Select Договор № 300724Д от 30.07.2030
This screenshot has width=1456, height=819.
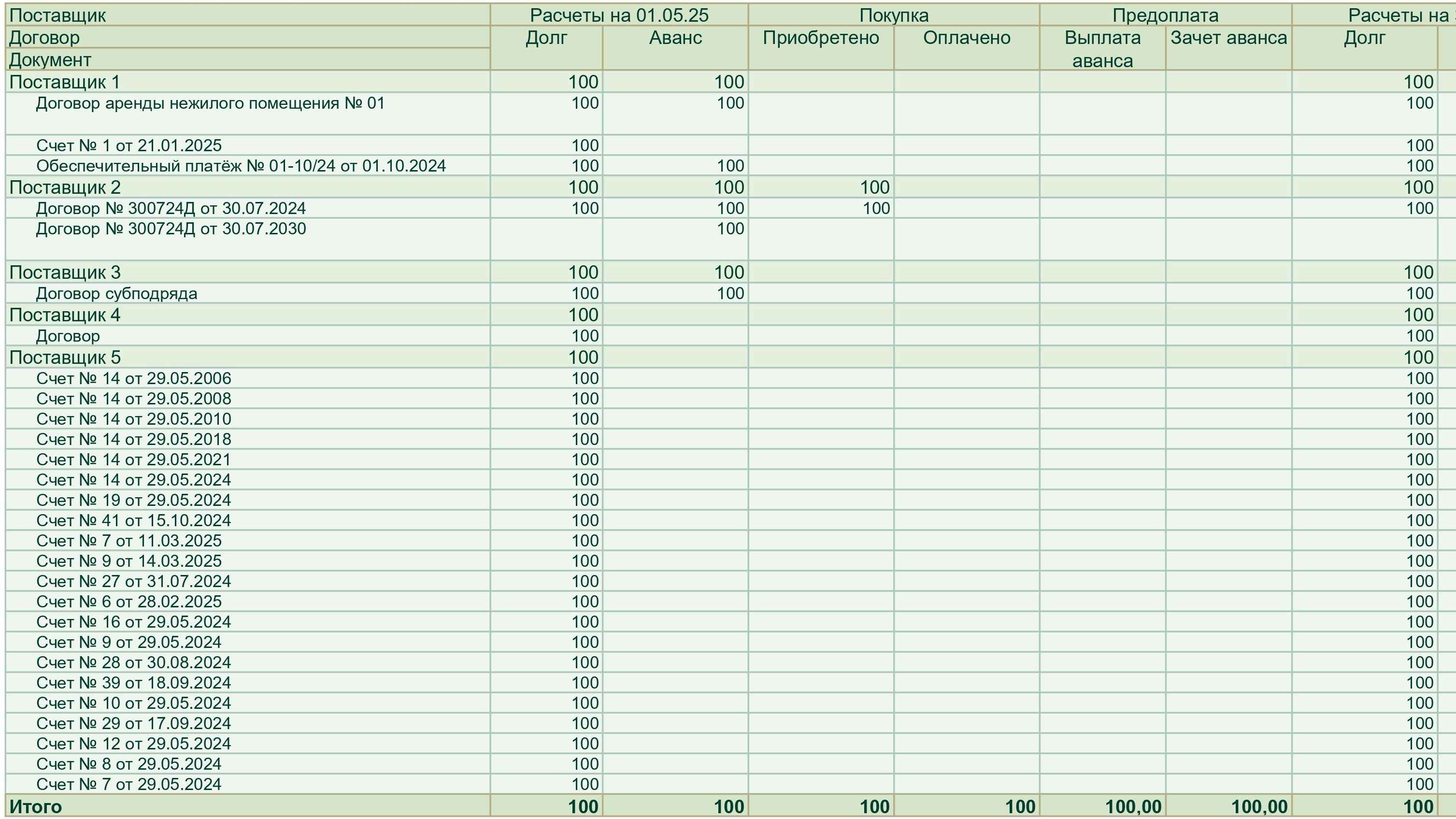coord(171,229)
